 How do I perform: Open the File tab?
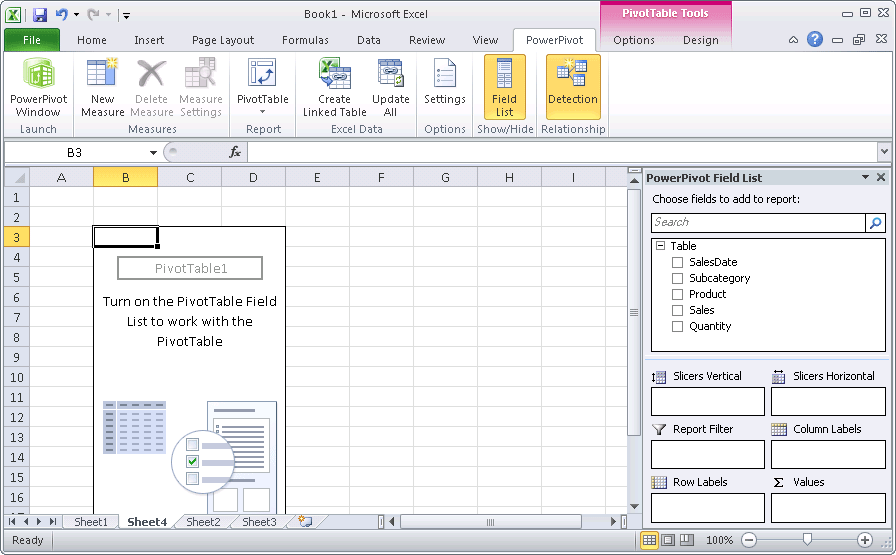32,40
